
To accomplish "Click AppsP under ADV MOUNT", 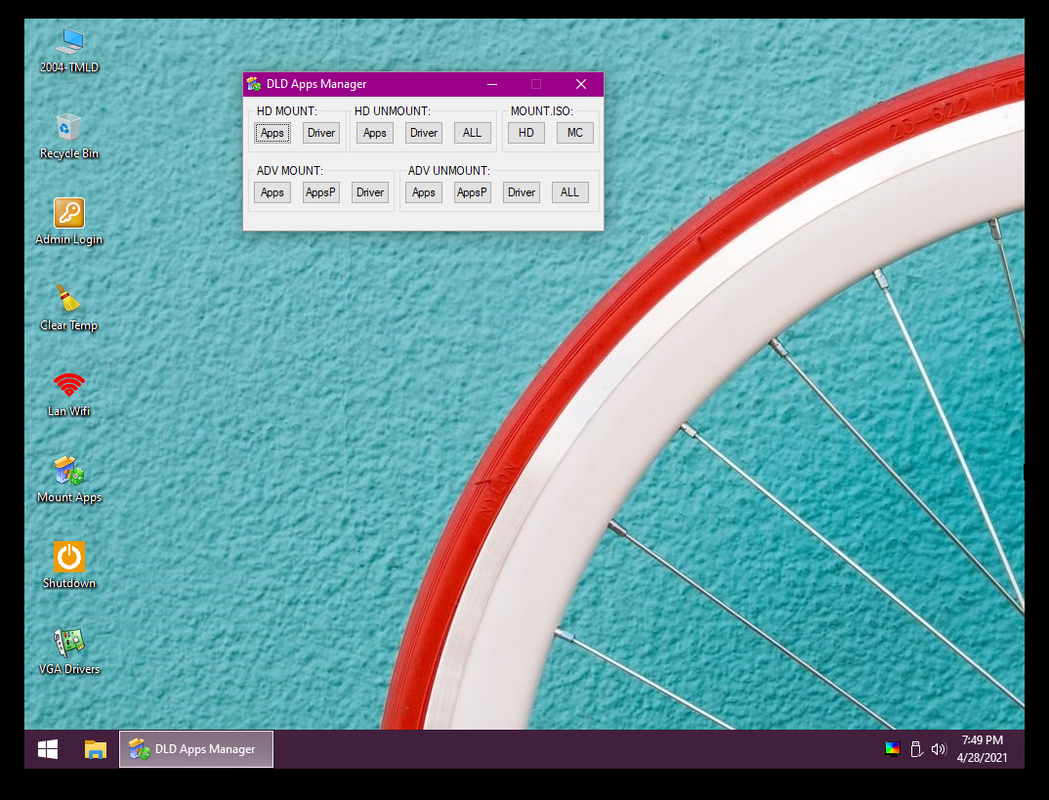I will pos(321,192).
